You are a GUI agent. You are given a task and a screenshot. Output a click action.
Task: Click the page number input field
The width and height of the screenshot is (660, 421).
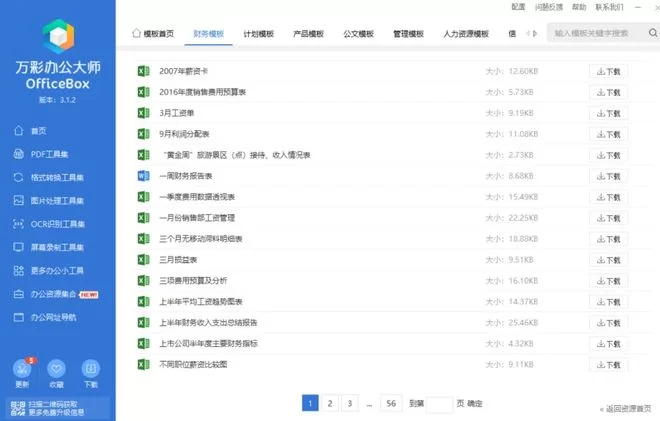point(439,404)
